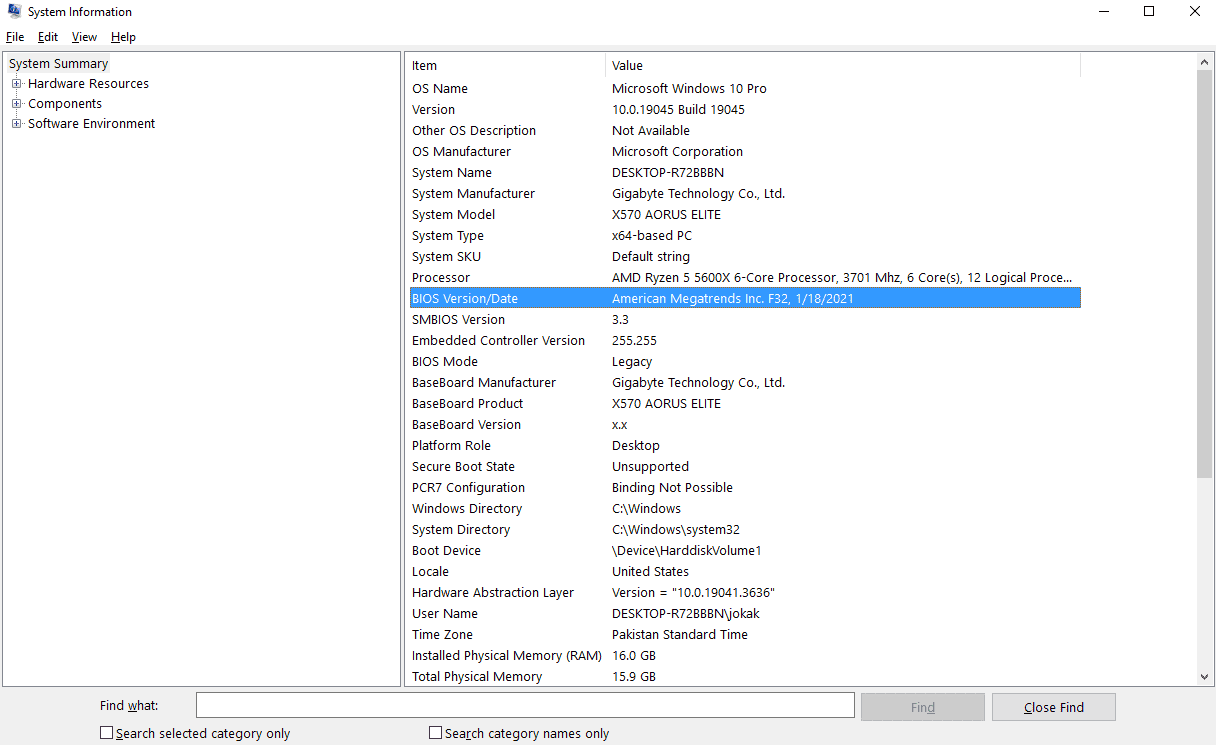Select the Other OS Description row

coord(744,130)
